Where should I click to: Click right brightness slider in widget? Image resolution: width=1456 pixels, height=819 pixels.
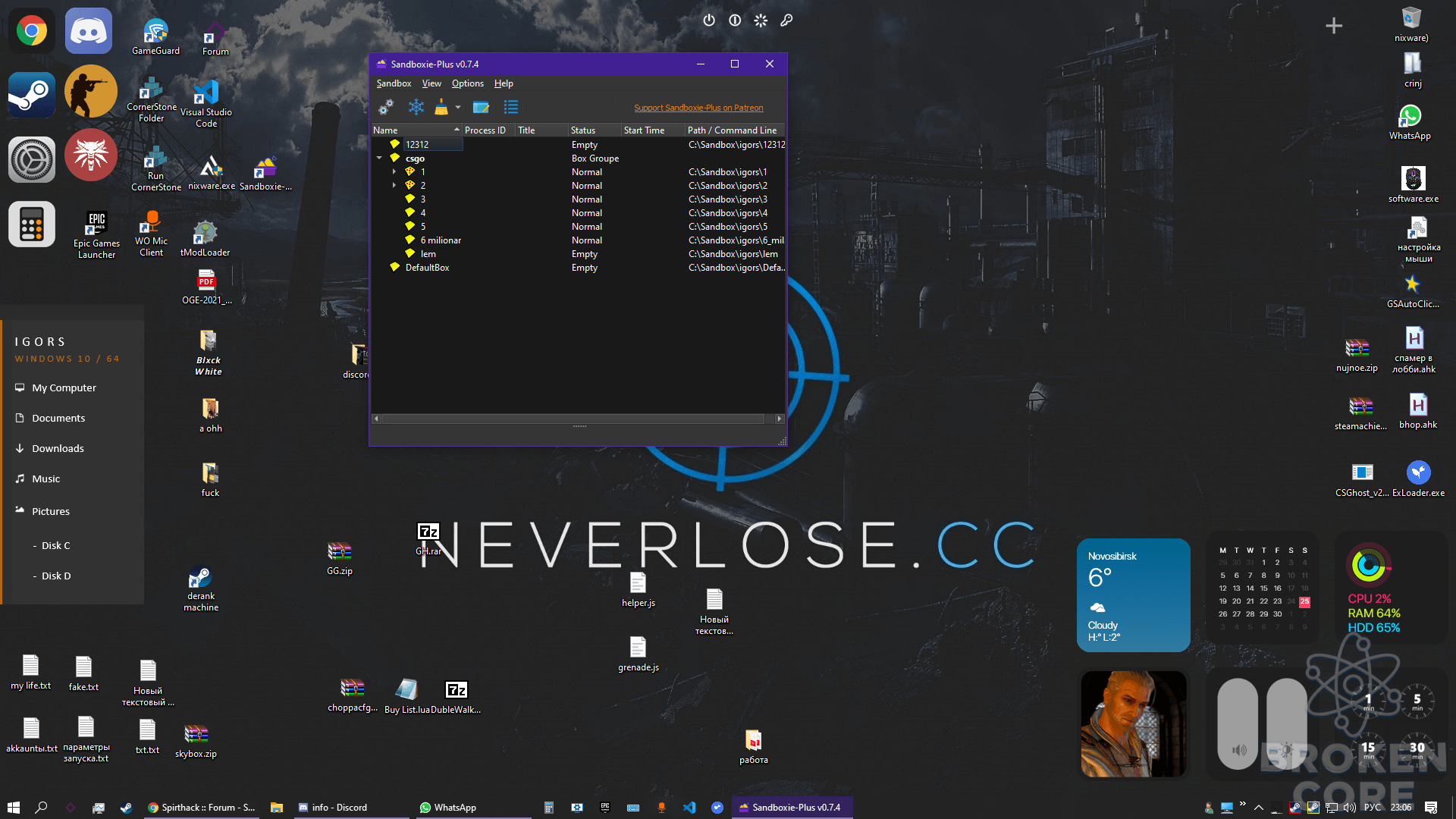click(1287, 723)
